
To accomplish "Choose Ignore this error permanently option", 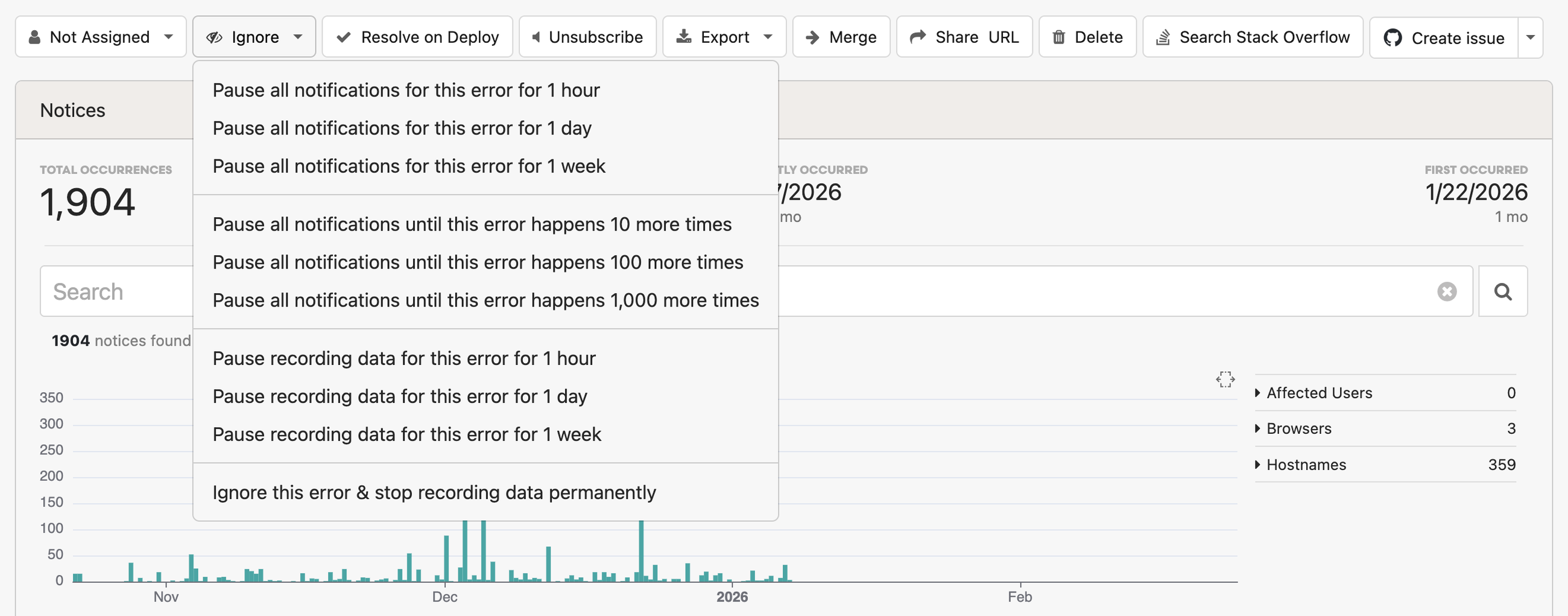I will 434,492.
